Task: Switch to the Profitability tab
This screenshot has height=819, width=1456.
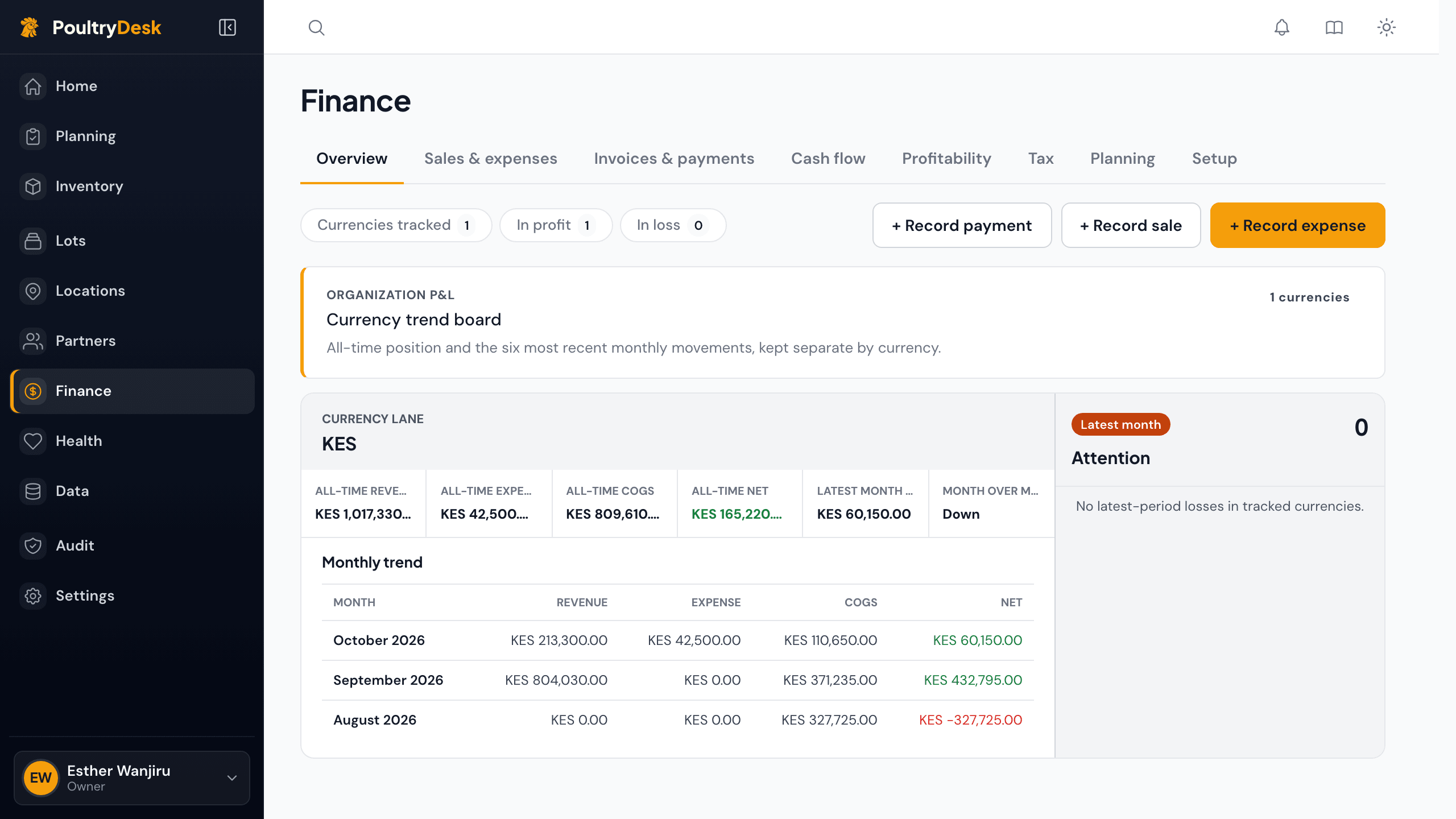Action: 946,159
